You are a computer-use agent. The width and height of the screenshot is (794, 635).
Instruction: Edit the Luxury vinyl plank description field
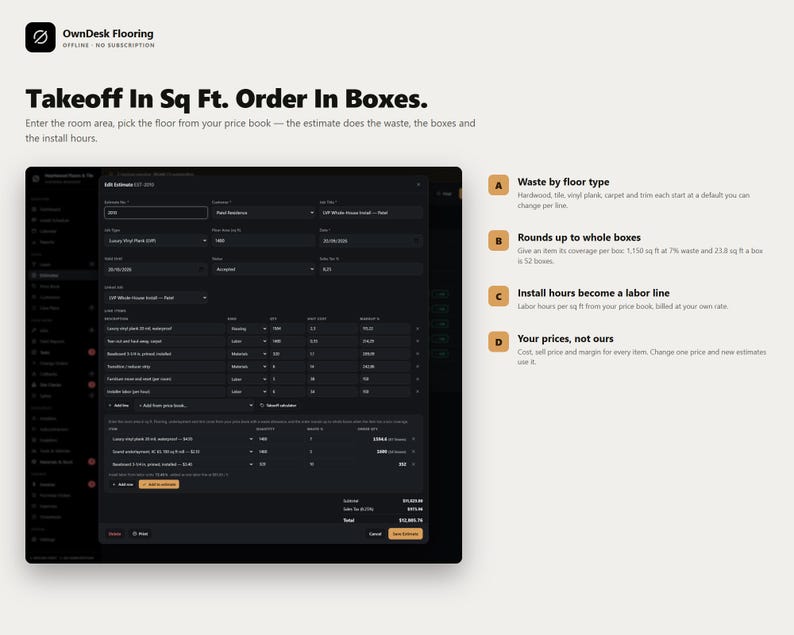tap(165, 329)
